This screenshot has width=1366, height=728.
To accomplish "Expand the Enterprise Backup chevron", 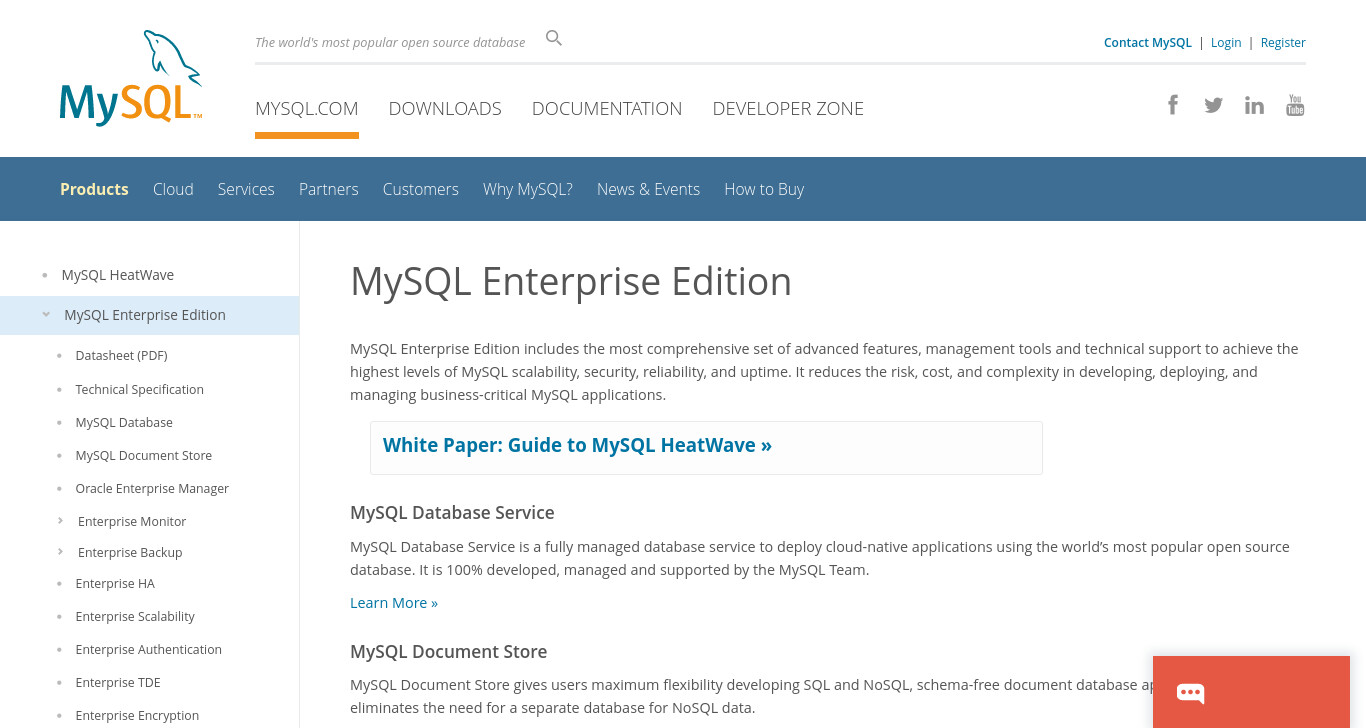I will 61,552.
